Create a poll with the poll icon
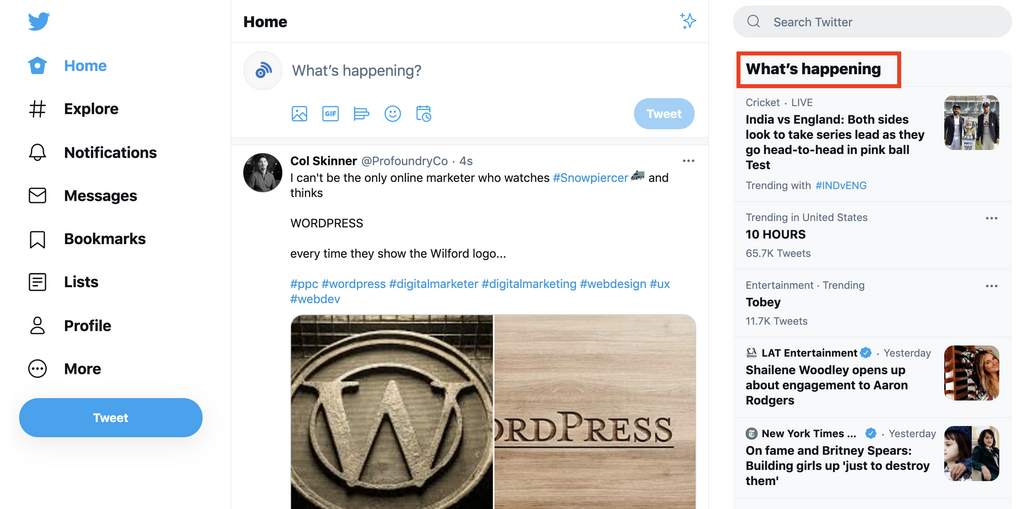 pyautogui.click(x=362, y=114)
